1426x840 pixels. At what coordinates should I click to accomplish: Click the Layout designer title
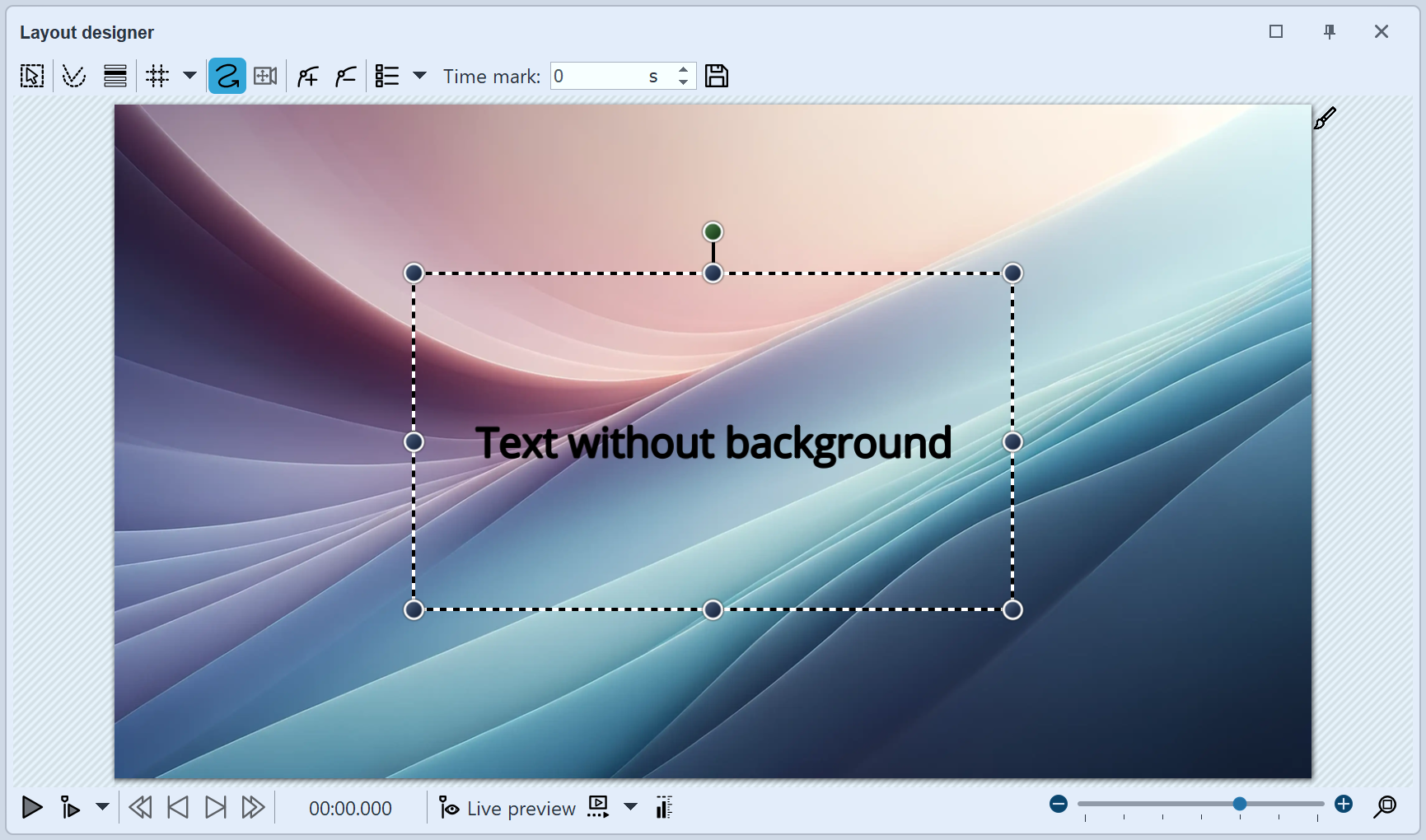click(x=86, y=32)
